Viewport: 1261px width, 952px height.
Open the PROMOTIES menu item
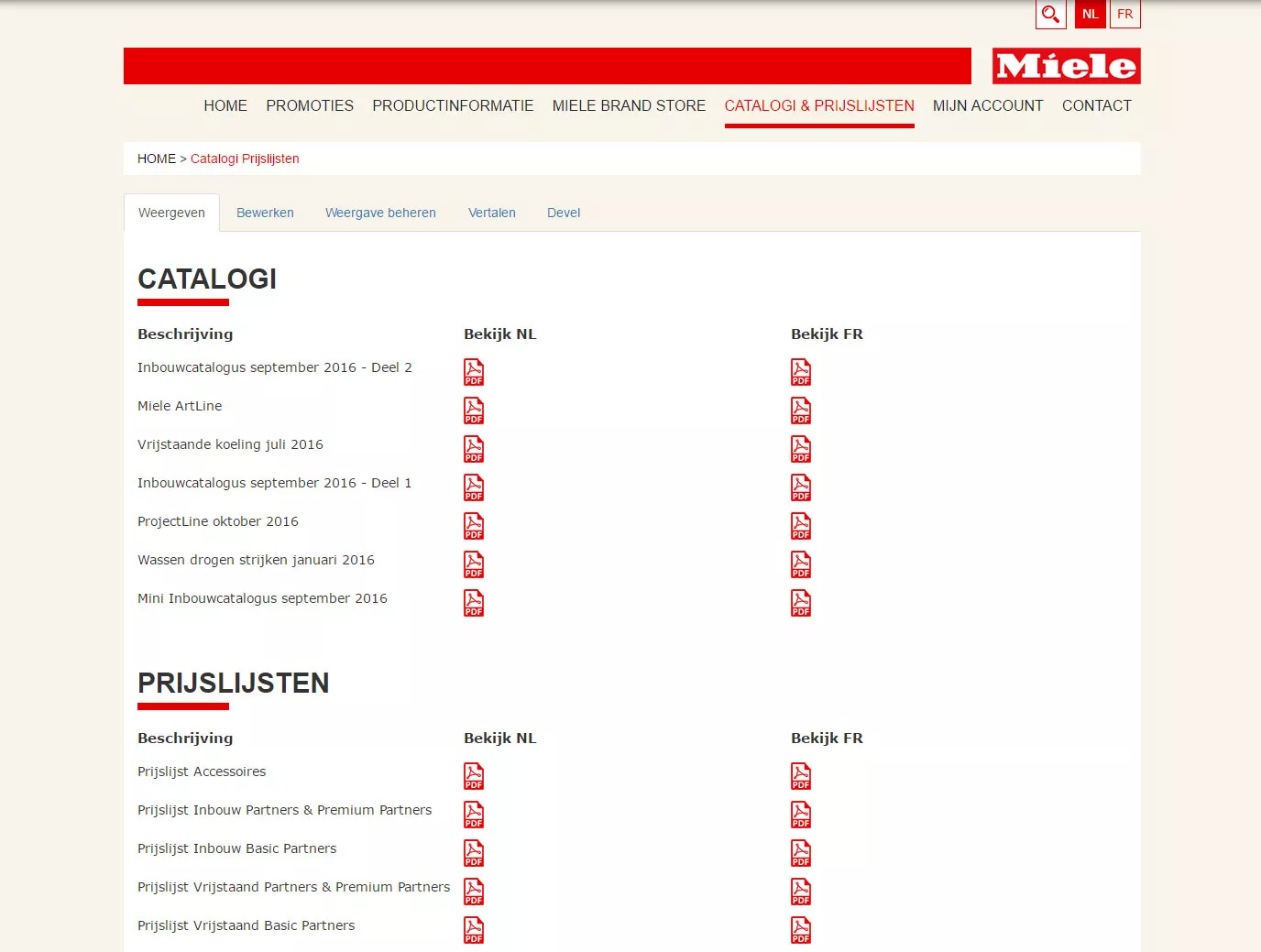pyautogui.click(x=310, y=105)
